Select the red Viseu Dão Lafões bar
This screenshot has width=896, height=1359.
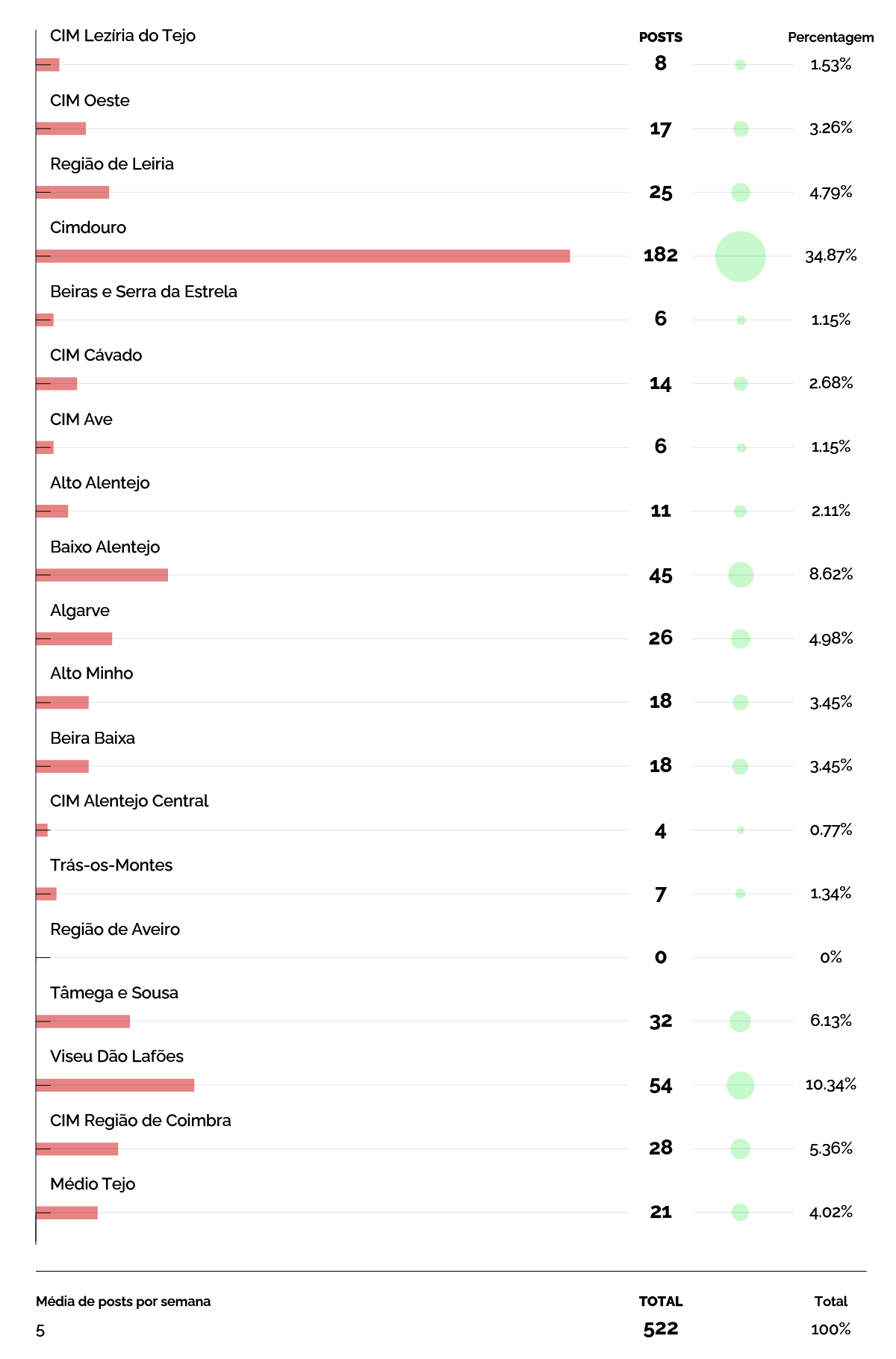(x=115, y=1085)
